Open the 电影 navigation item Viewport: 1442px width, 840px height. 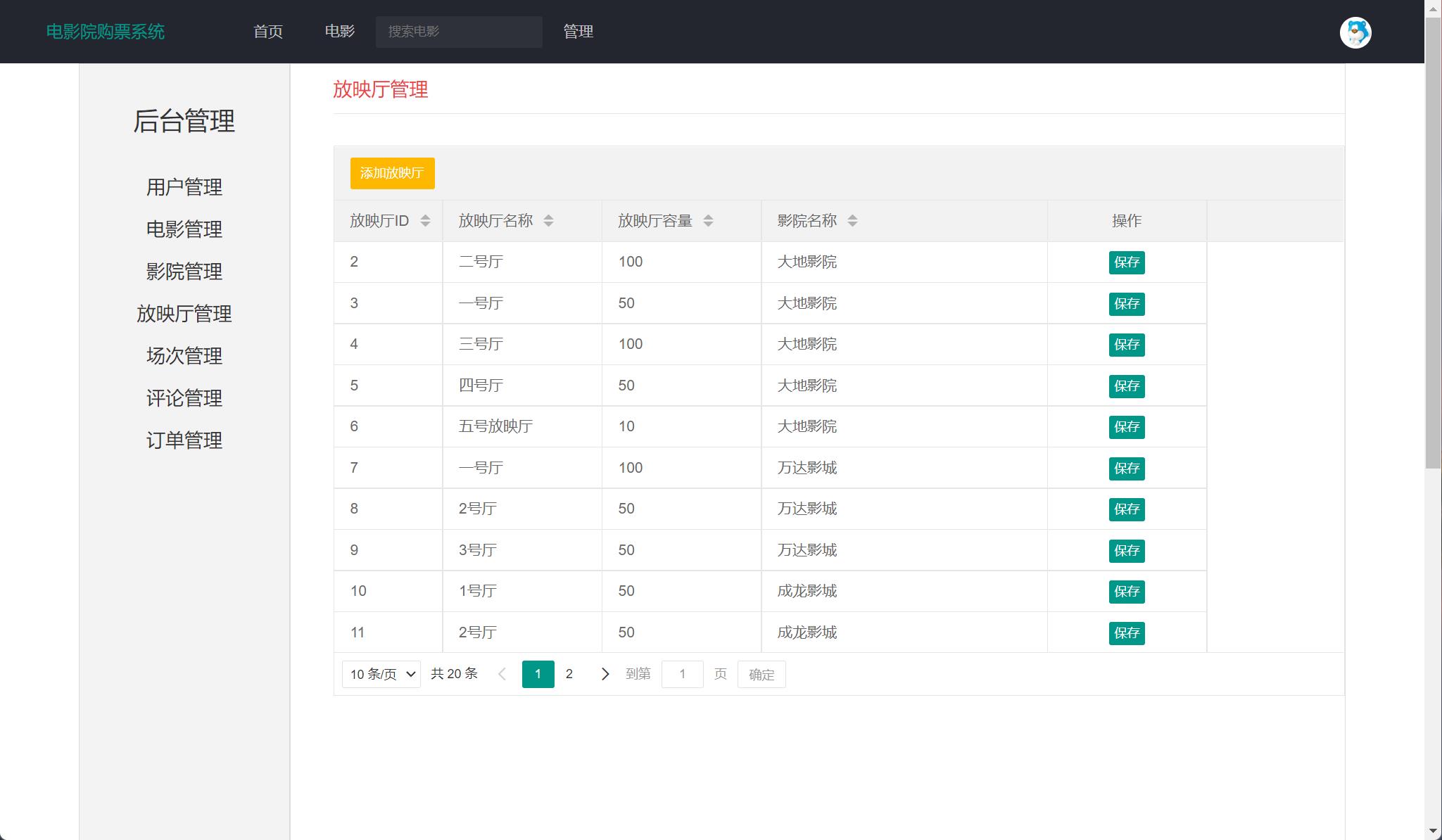pos(340,32)
